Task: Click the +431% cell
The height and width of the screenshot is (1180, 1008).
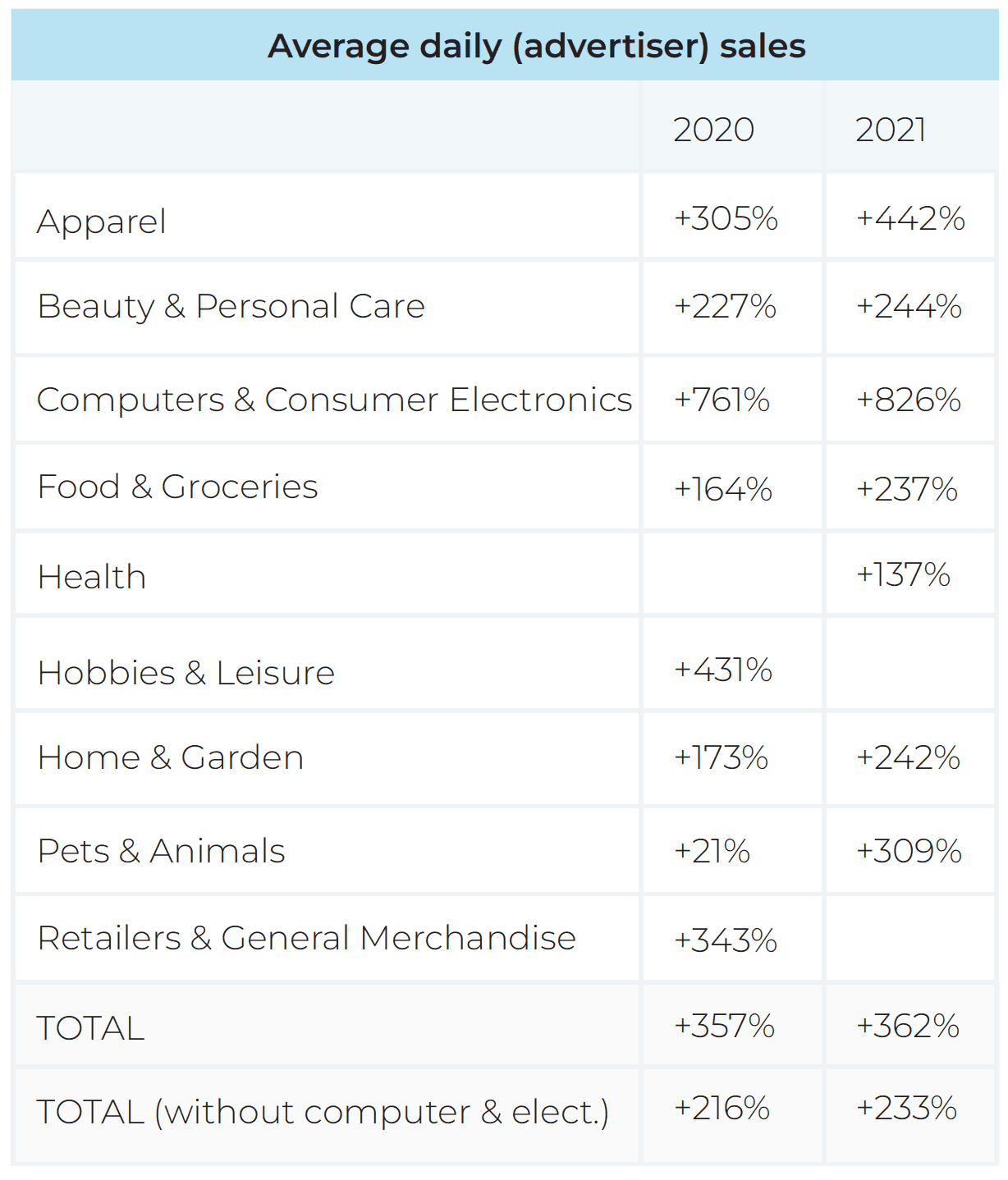Action: pos(723,670)
